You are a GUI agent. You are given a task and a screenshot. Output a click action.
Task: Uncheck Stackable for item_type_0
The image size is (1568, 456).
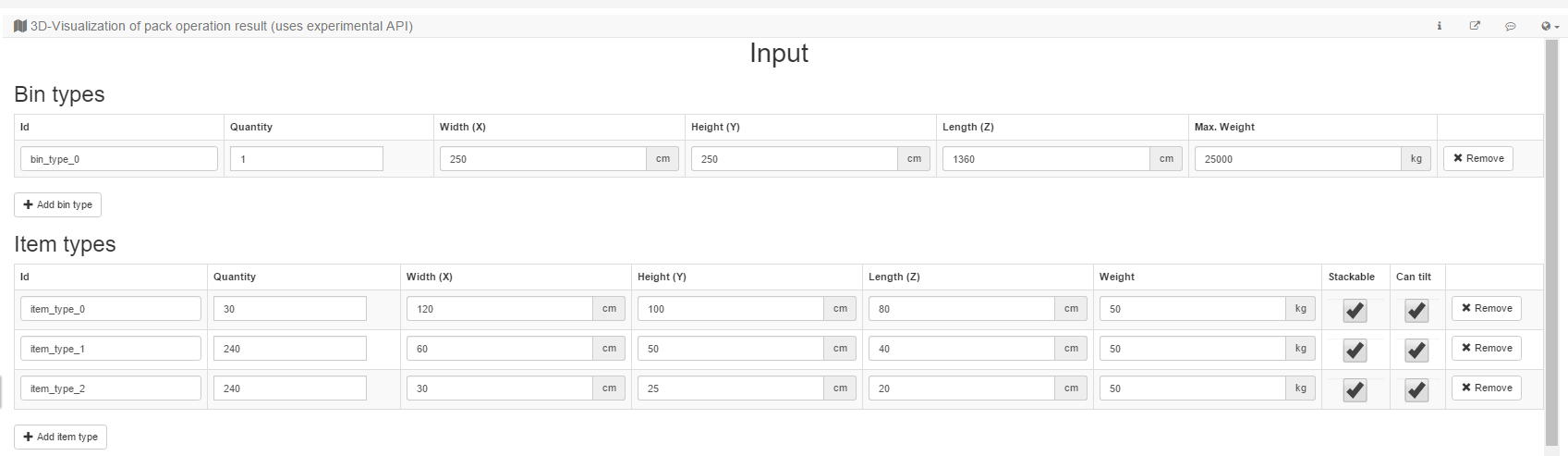coord(1355,311)
